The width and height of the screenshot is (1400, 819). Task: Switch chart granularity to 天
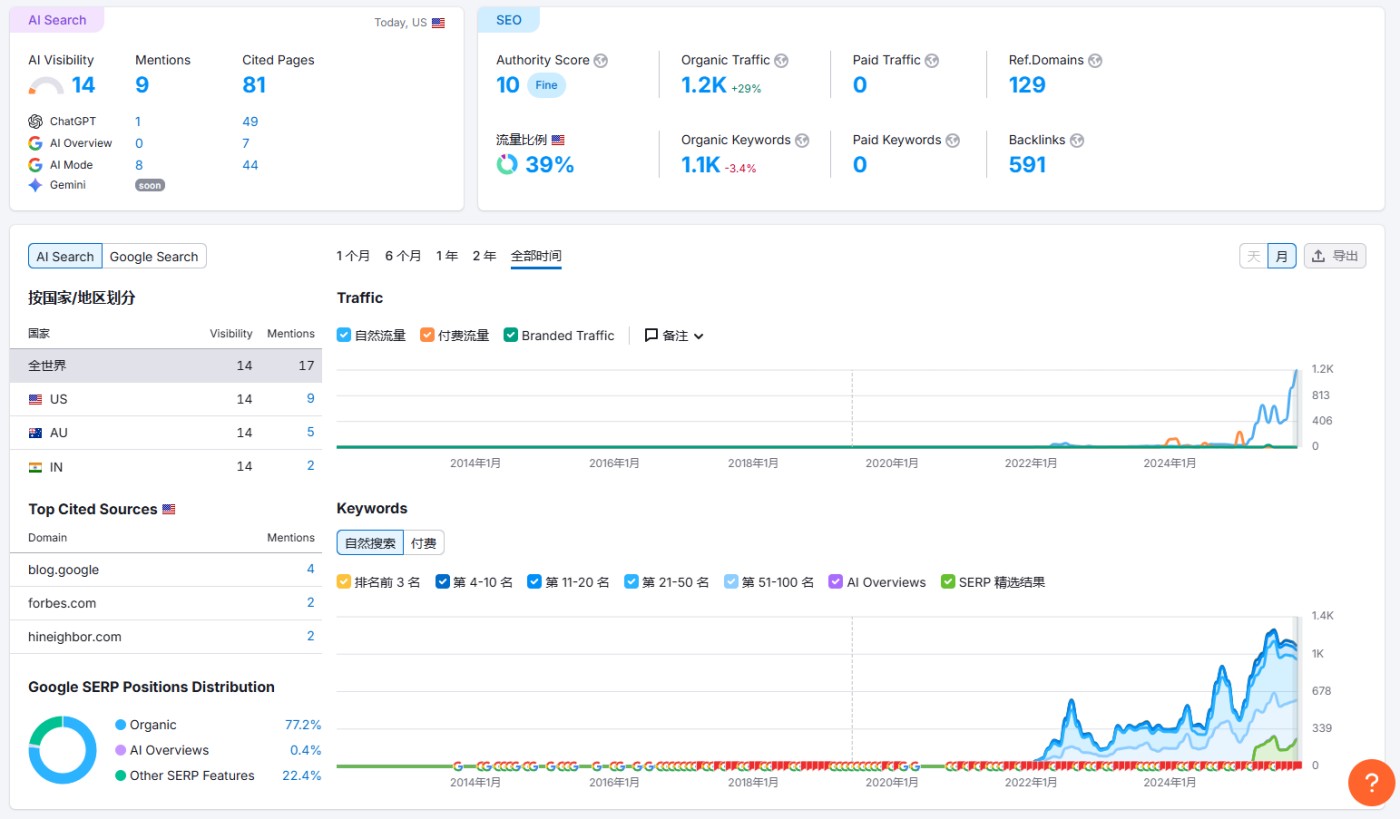(x=1253, y=256)
